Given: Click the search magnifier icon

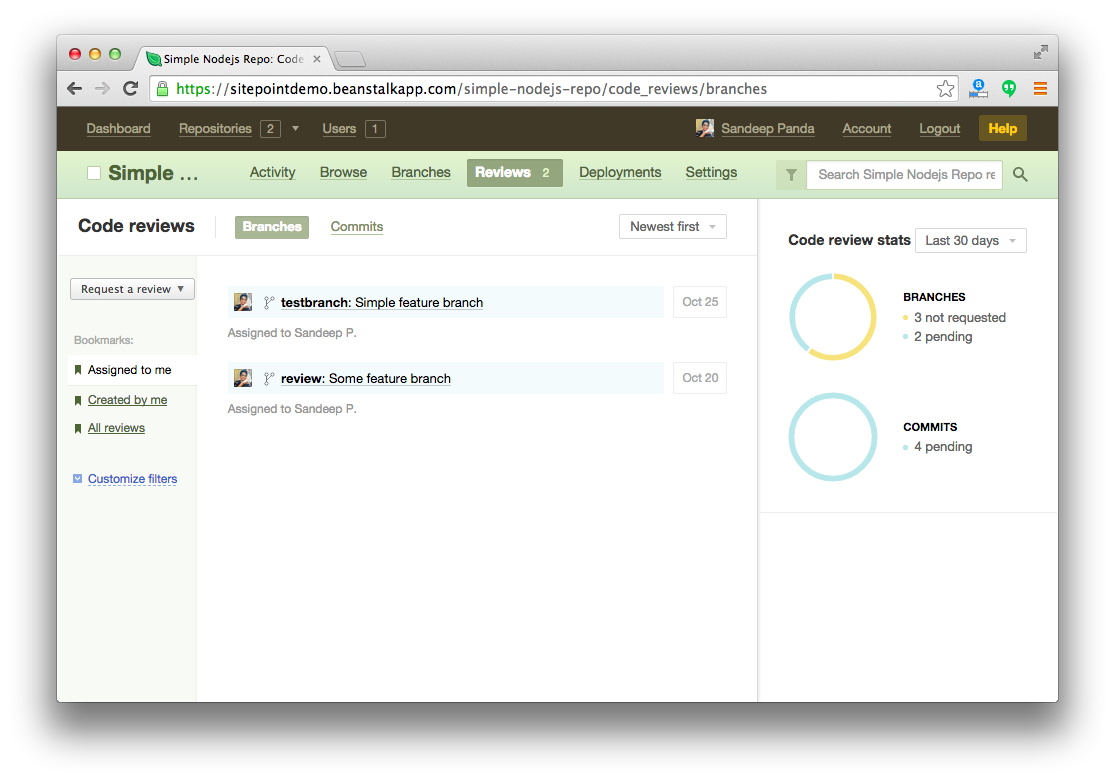Looking at the screenshot, I should pyautogui.click(x=1020, y=174).
